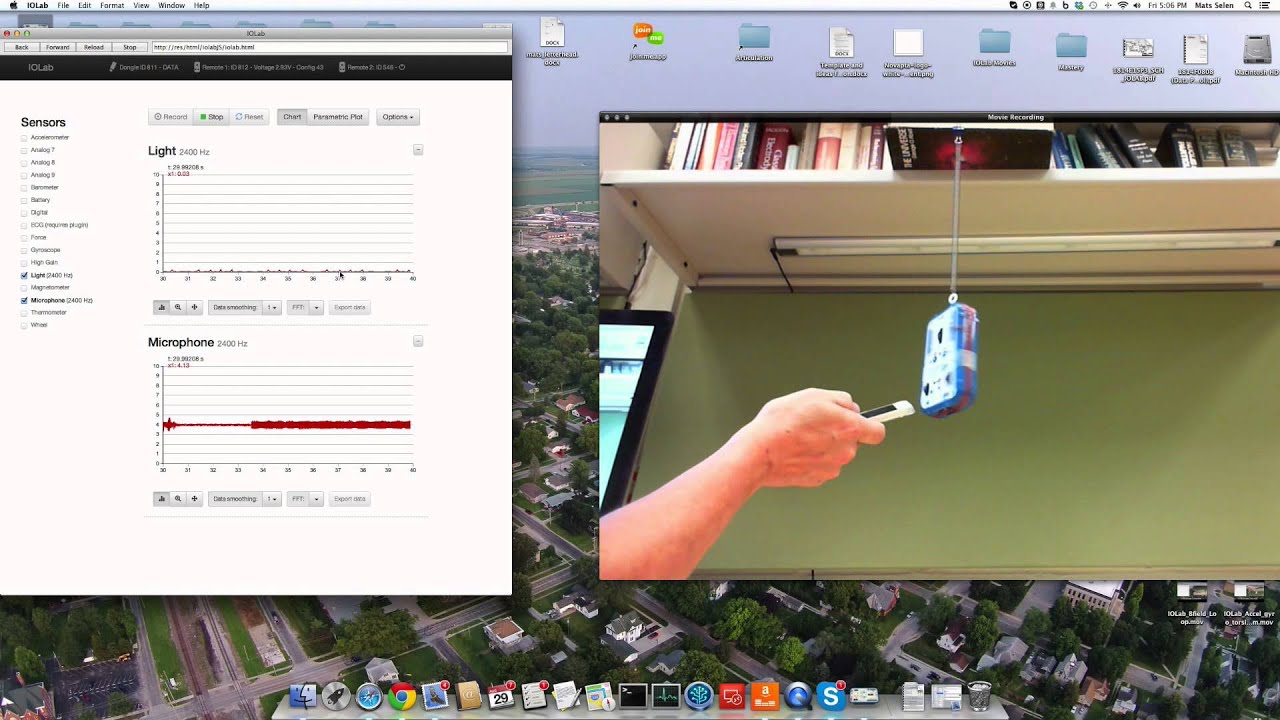Image resolution: width=1280 pixels, height=720 pixels.
Task: Click the browser Forward button
Action: coord(57,47)
